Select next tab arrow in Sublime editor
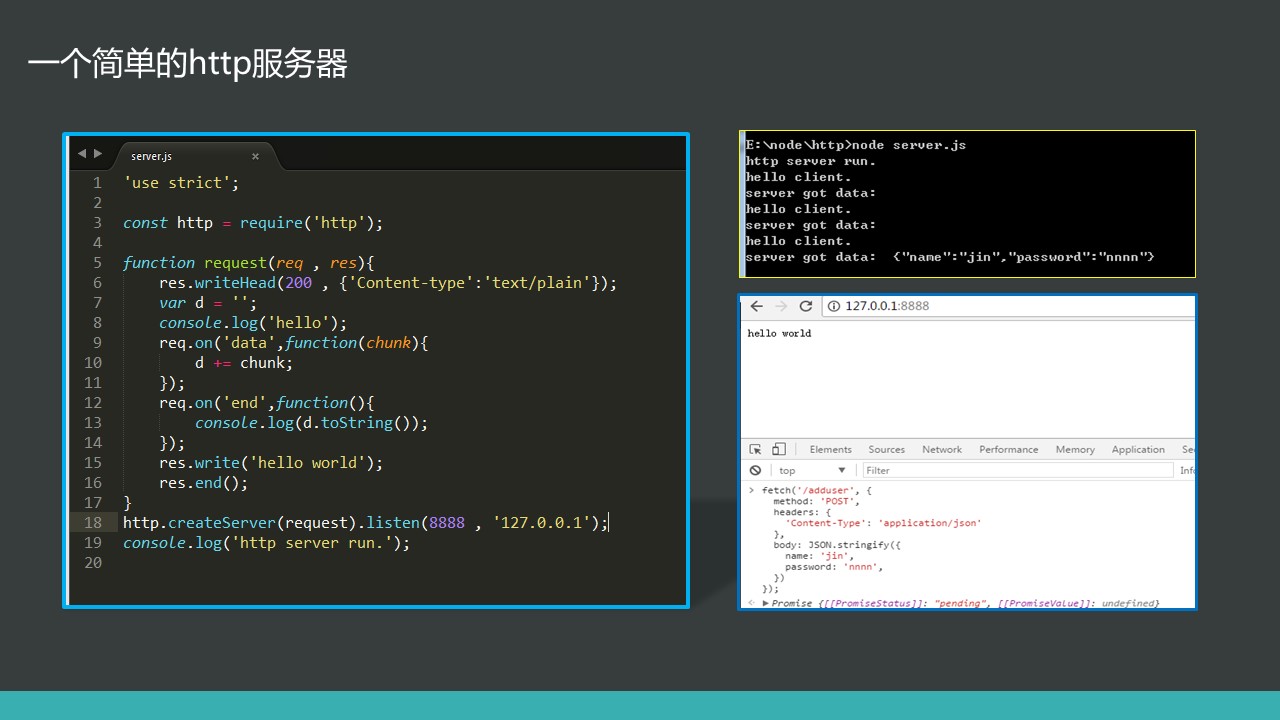Viewport: 1280px width, 720px height. coord(97,154)
